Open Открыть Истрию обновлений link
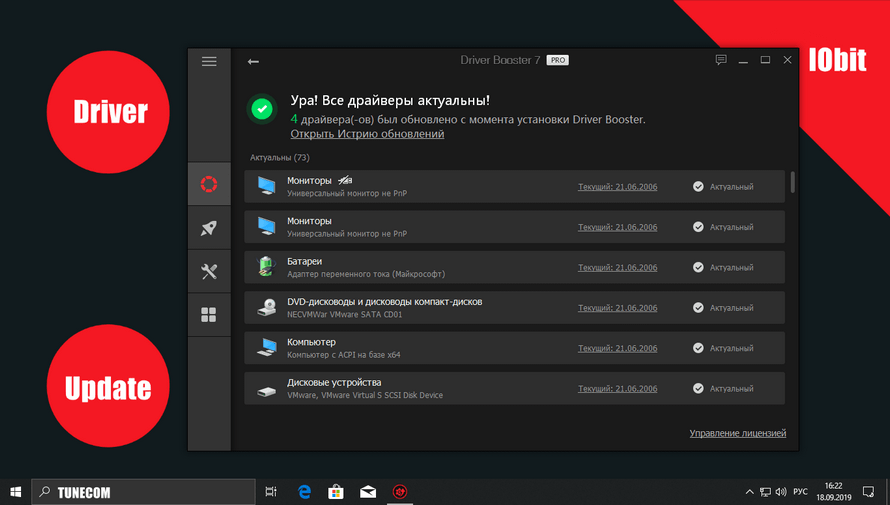This screenshot has height=505, width=890. (367, 134)
